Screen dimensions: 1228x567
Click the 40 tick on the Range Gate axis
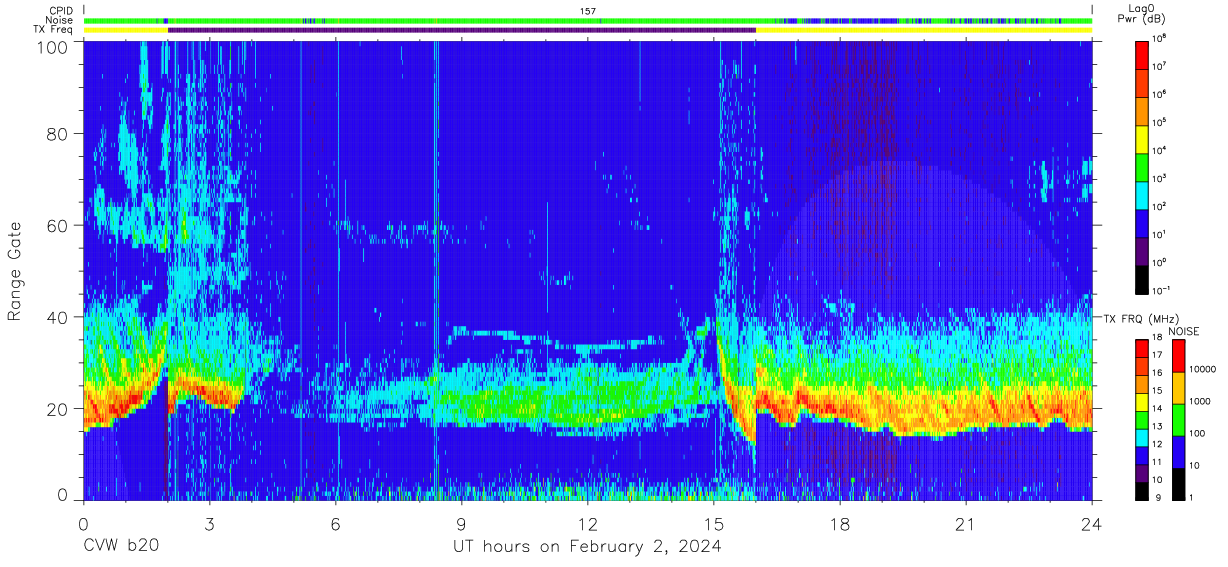pyautogui.click(x=59, y=317)
